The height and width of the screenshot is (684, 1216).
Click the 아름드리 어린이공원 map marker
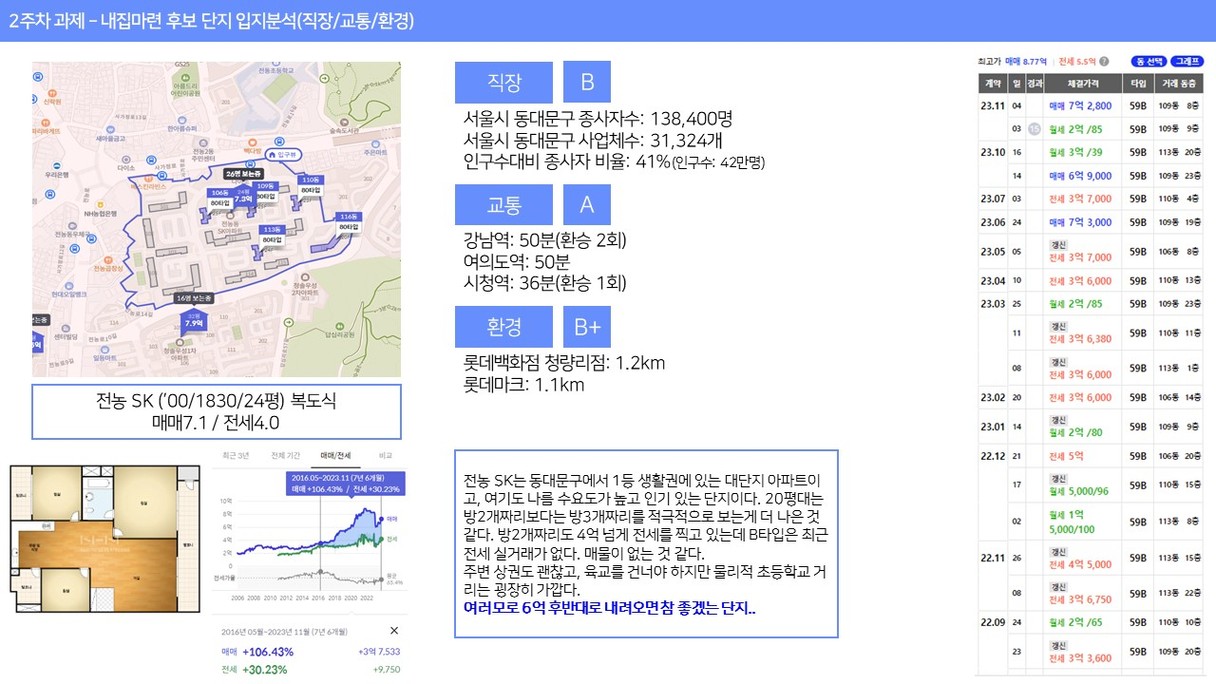(x=185, y=87)
